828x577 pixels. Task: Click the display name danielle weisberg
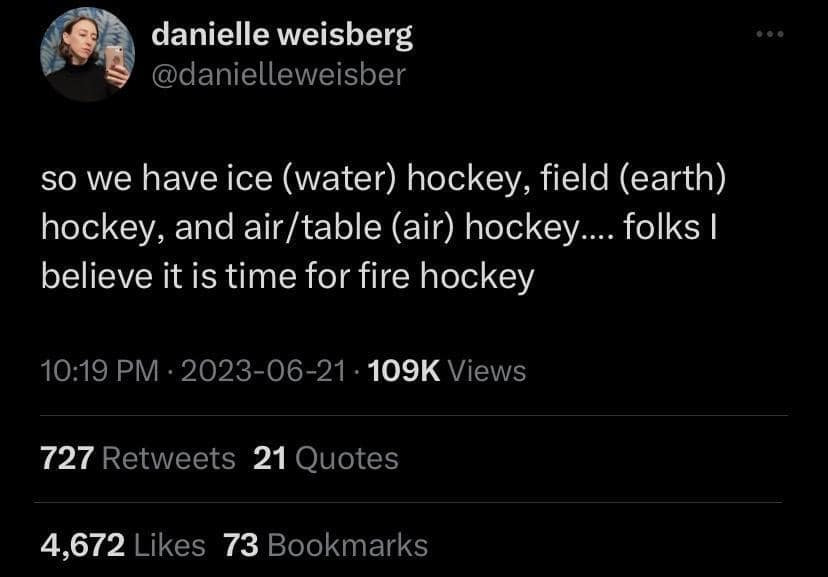[x=281, y=36]
